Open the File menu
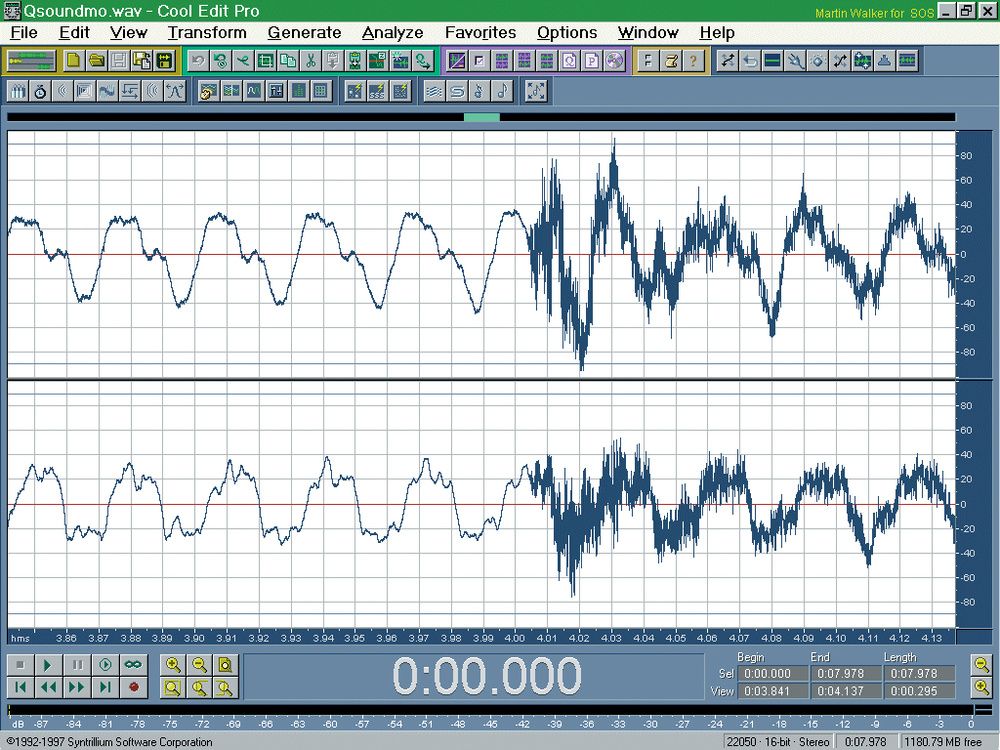1000x750 pixels. (24, 33)
